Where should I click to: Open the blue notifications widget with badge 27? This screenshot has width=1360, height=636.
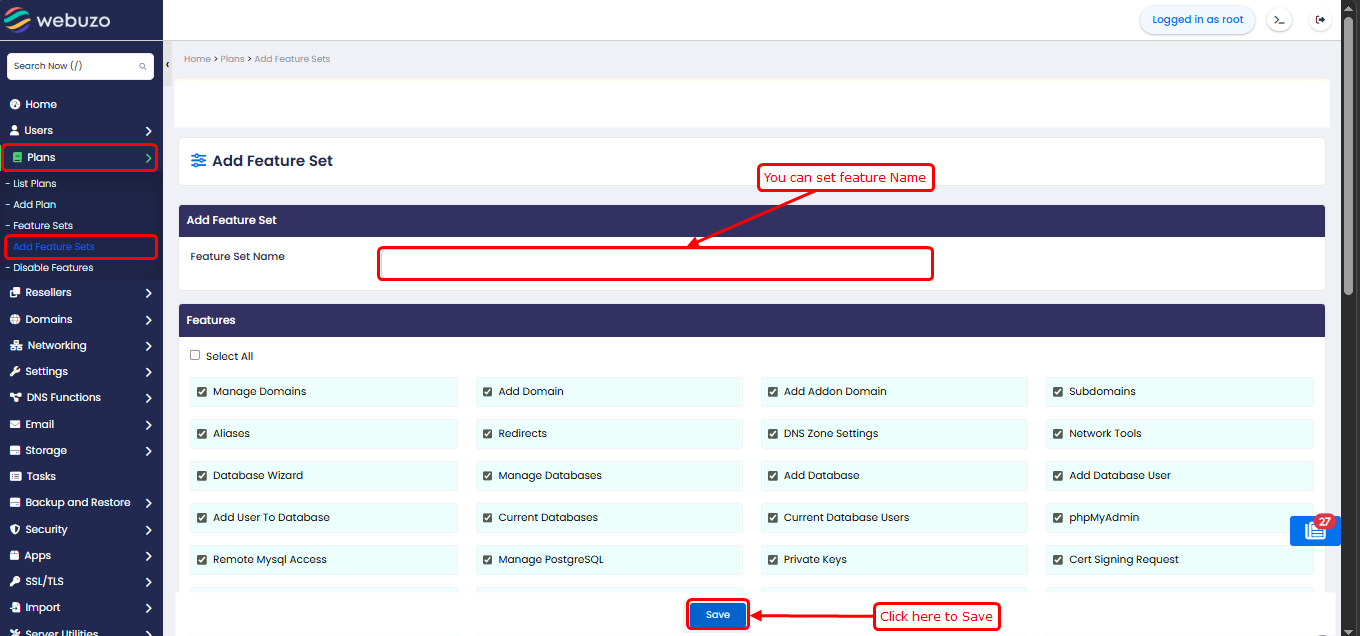coord(1315,531)
